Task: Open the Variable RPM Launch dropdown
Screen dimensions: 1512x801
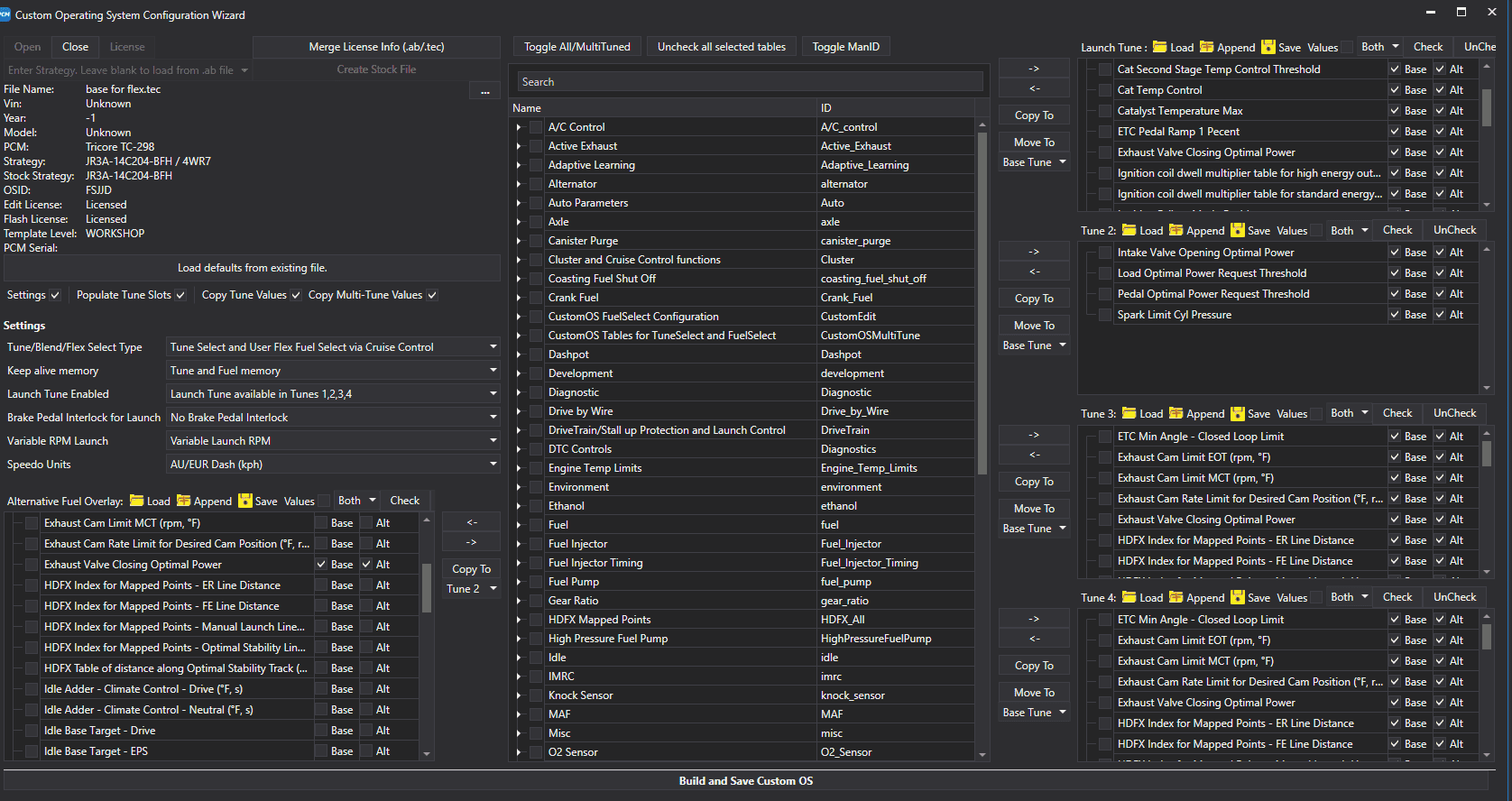Action: pos(334,441)
